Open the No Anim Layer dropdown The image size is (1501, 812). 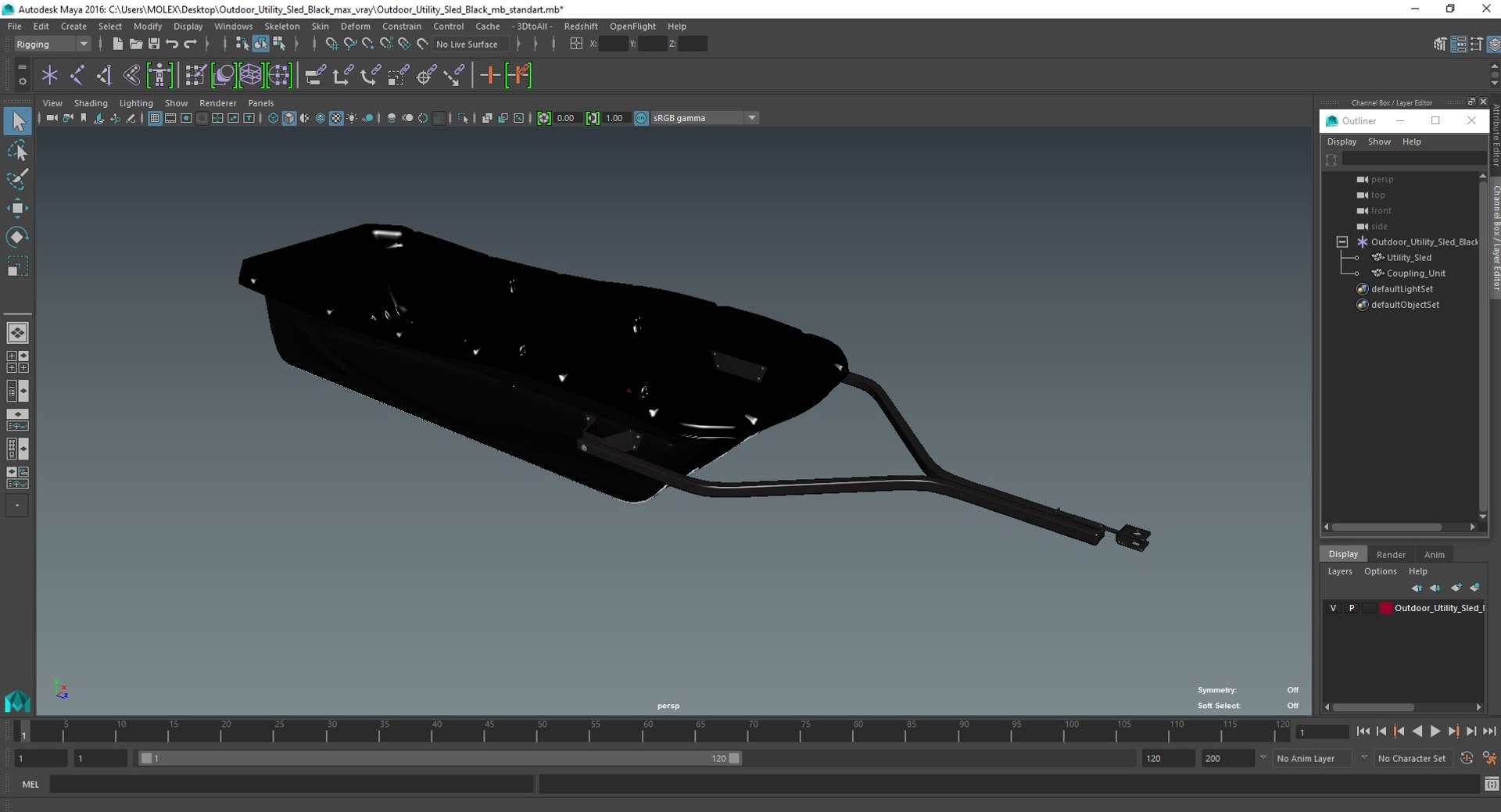pyautogui.click(x=1311, y=758)
